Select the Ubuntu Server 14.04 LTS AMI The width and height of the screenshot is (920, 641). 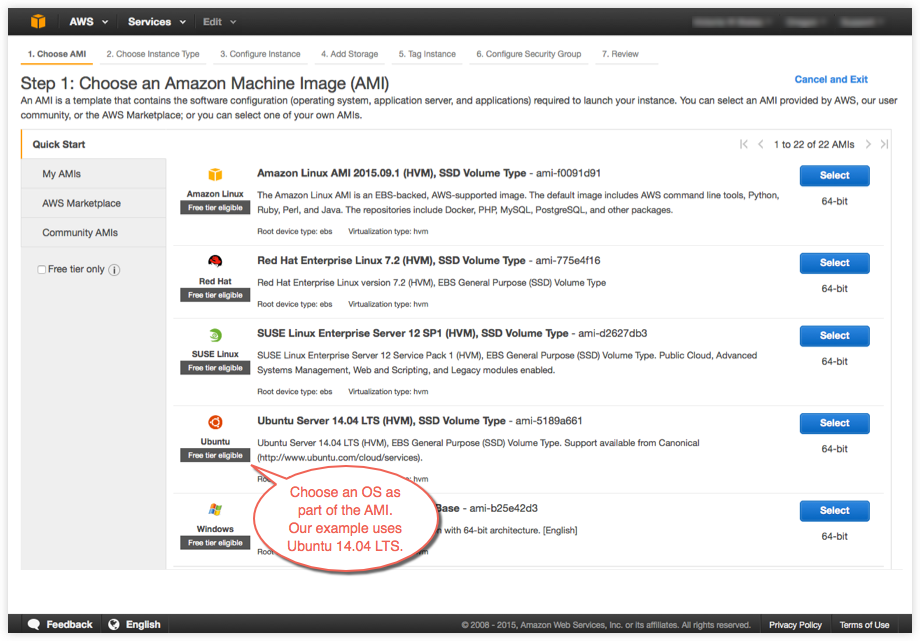click(x=834, y=423)
